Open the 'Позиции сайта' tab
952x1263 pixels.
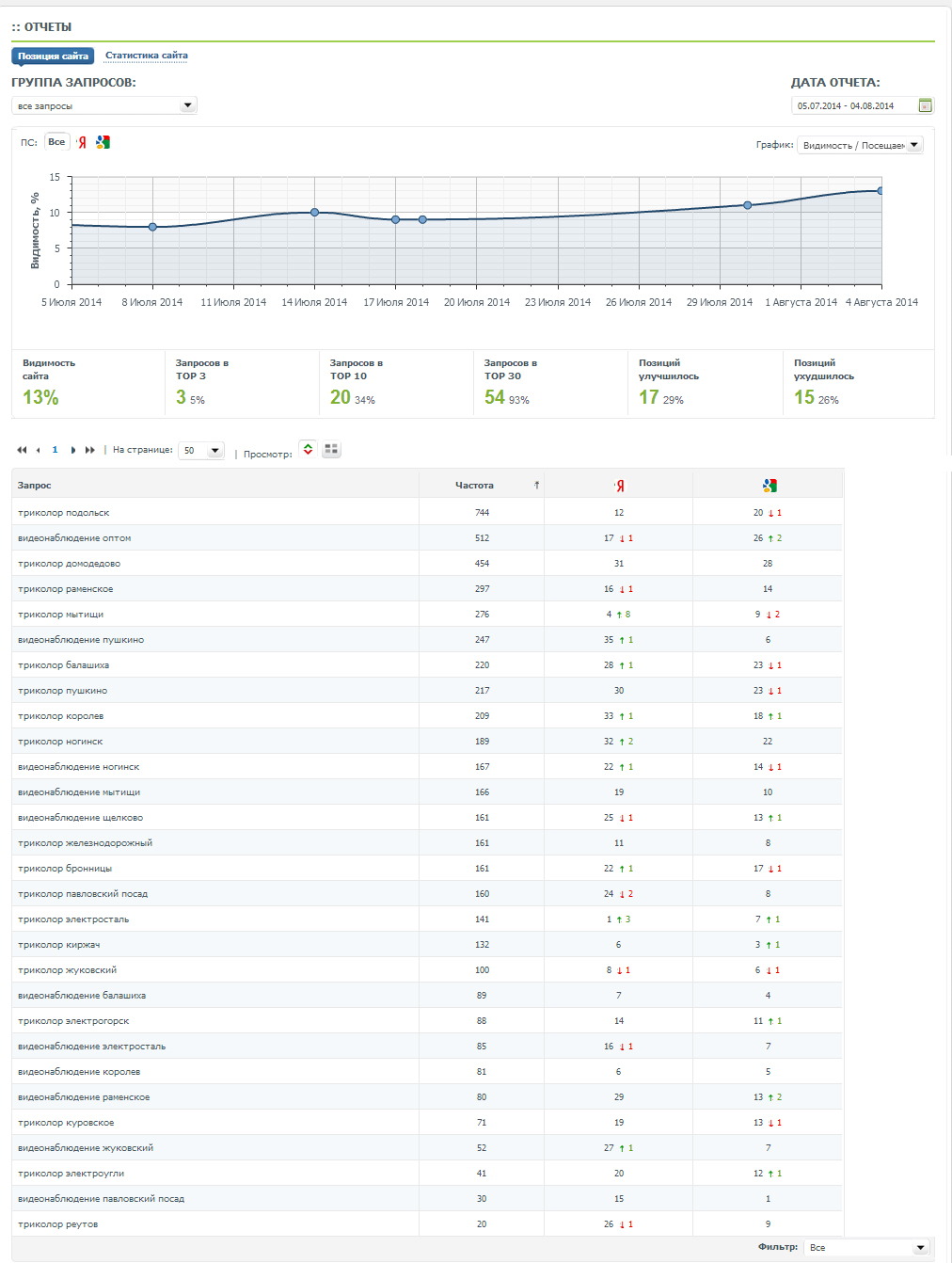(53, 56)
